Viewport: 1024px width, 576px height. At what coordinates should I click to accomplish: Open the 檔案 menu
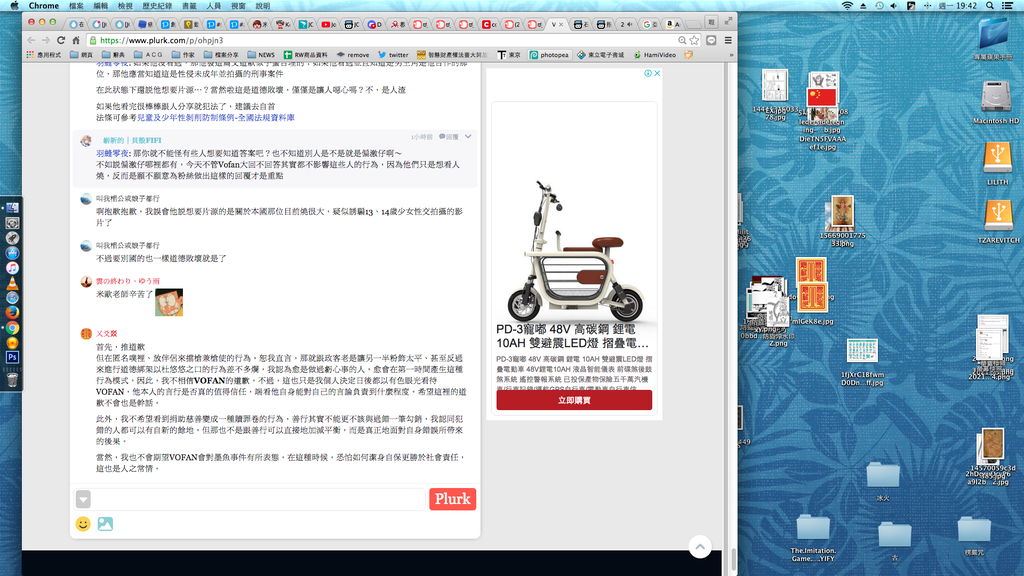(76, 6)
